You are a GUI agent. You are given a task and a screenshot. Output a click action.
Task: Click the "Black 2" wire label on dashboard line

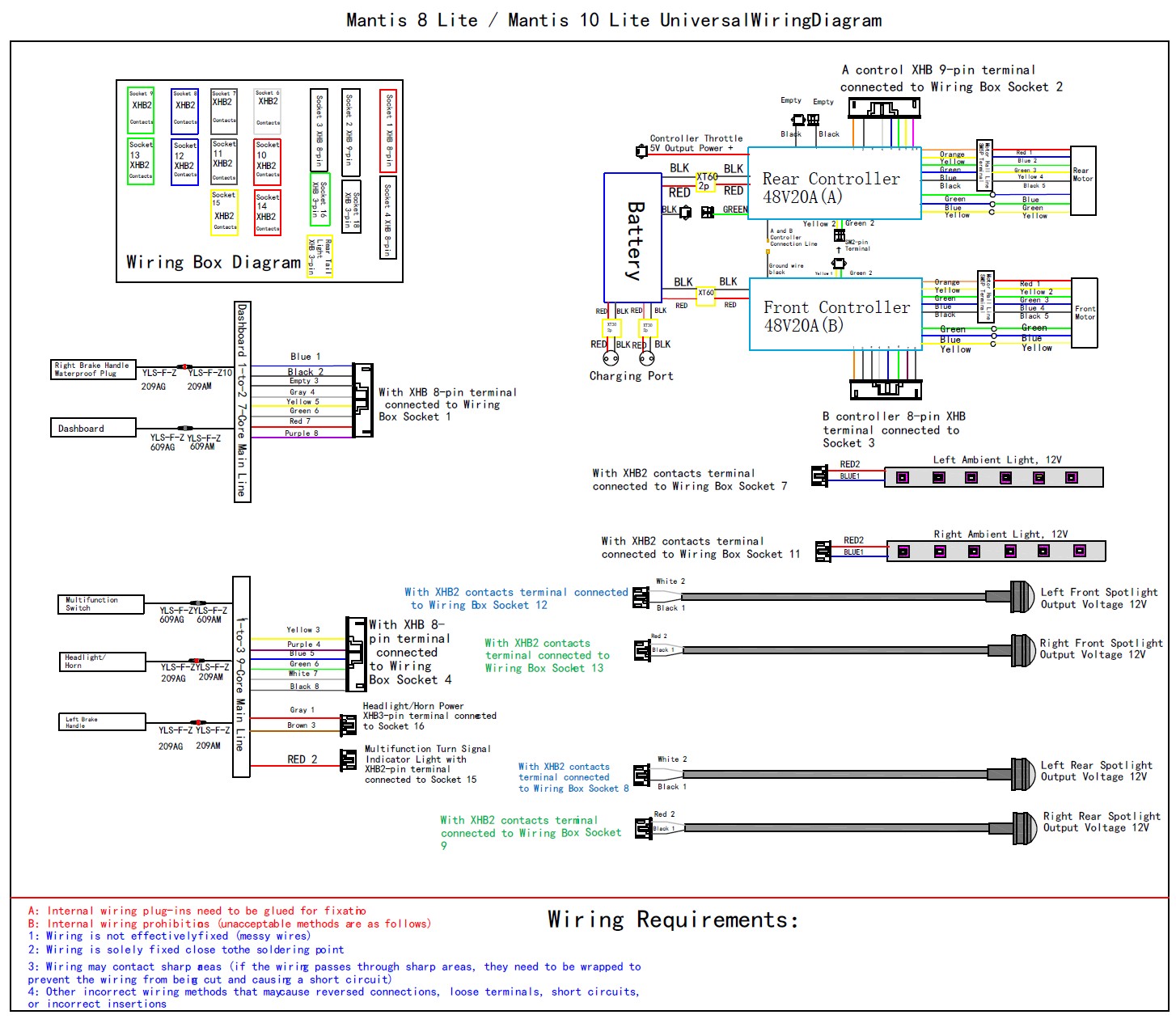click(306, 372)
